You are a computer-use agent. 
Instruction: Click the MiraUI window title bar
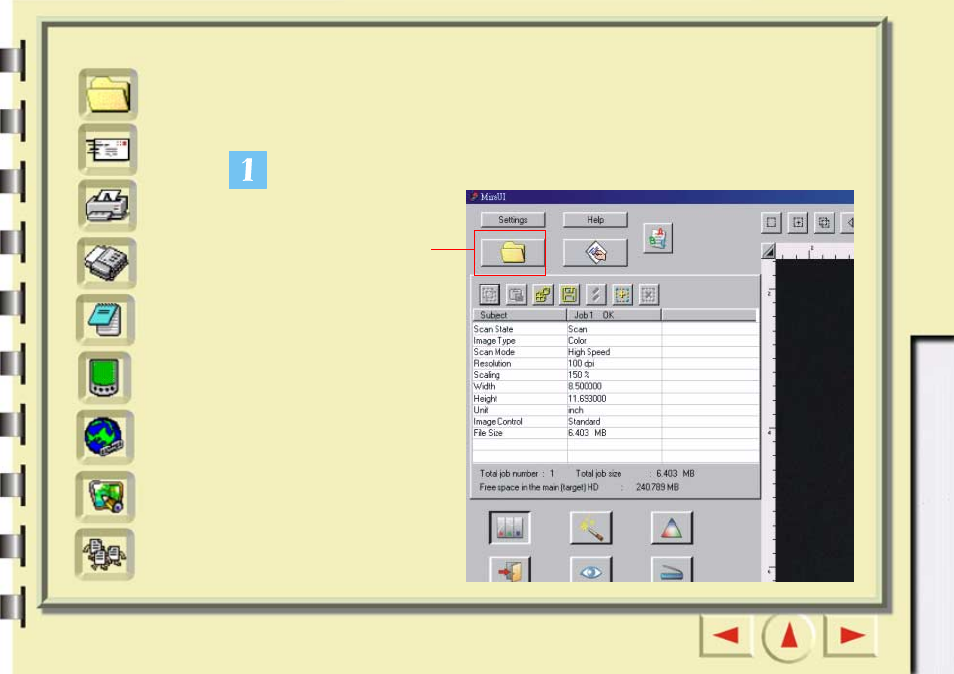point(660,196)
